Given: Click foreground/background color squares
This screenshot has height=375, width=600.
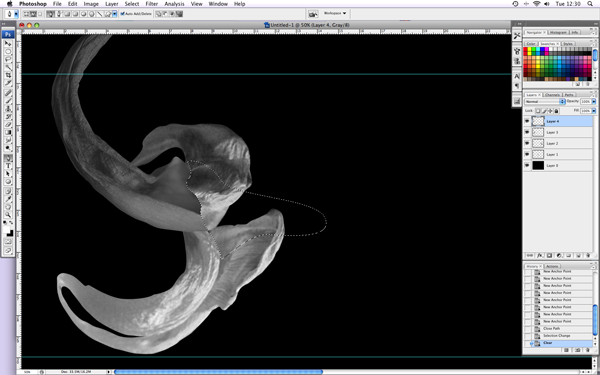Looking at the screenshot, I should [x=8, y=231].
